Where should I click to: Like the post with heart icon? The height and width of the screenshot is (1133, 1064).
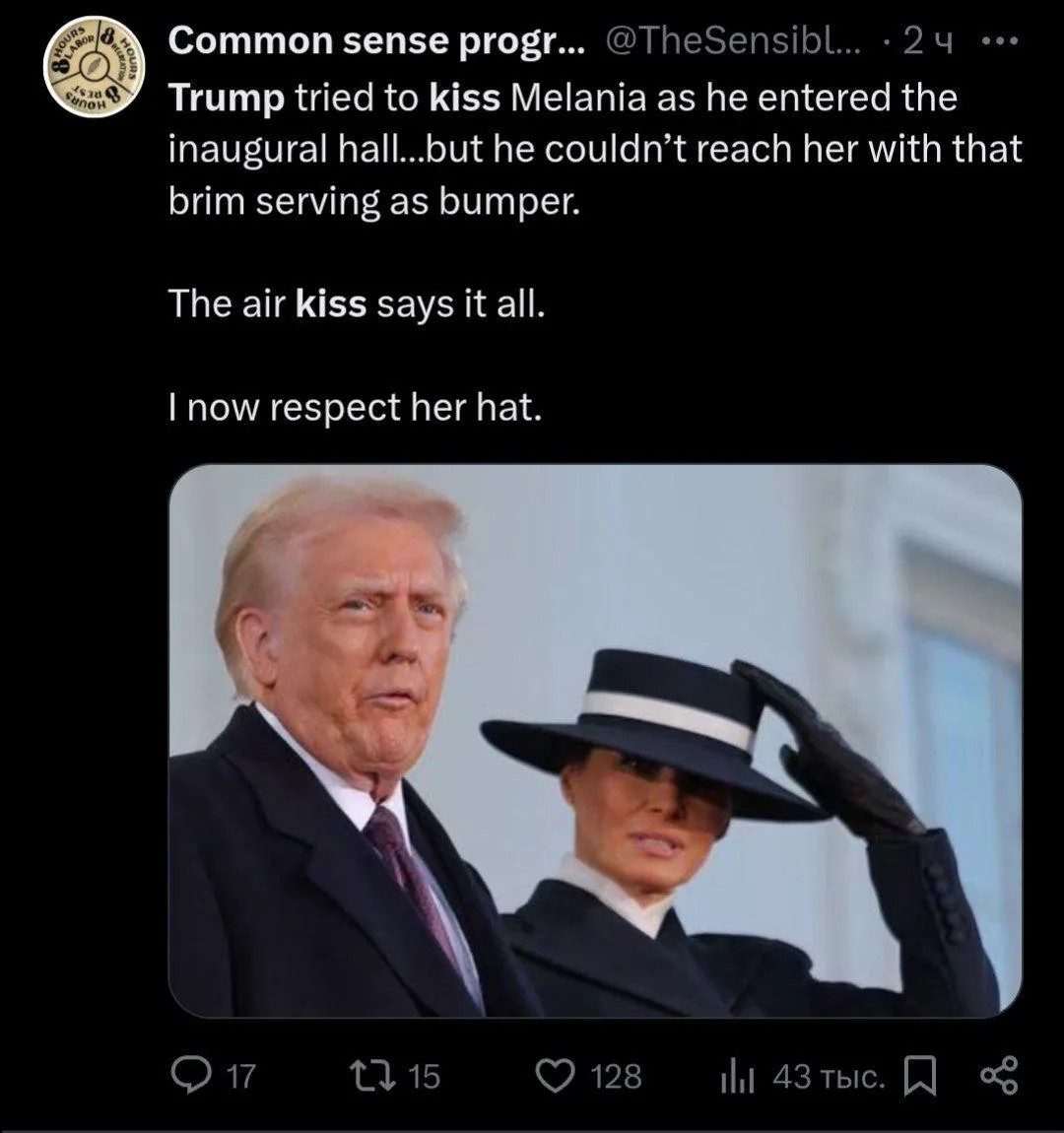[x=556, y=1075]
